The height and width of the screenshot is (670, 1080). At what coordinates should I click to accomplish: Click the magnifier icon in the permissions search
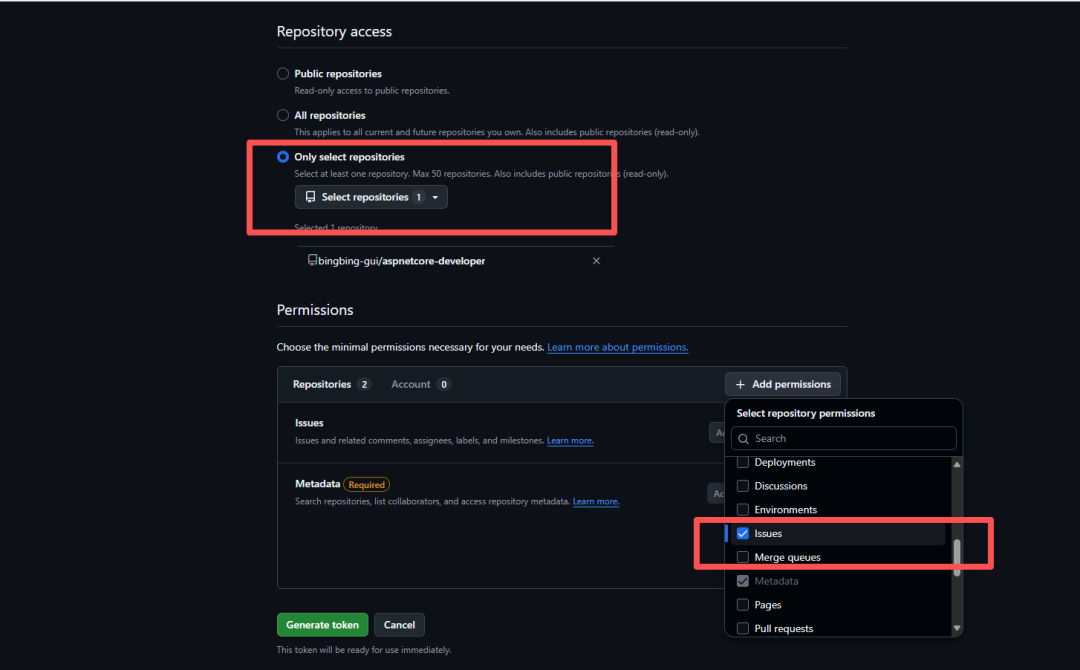pyautogui.click(x=743, y=438)
